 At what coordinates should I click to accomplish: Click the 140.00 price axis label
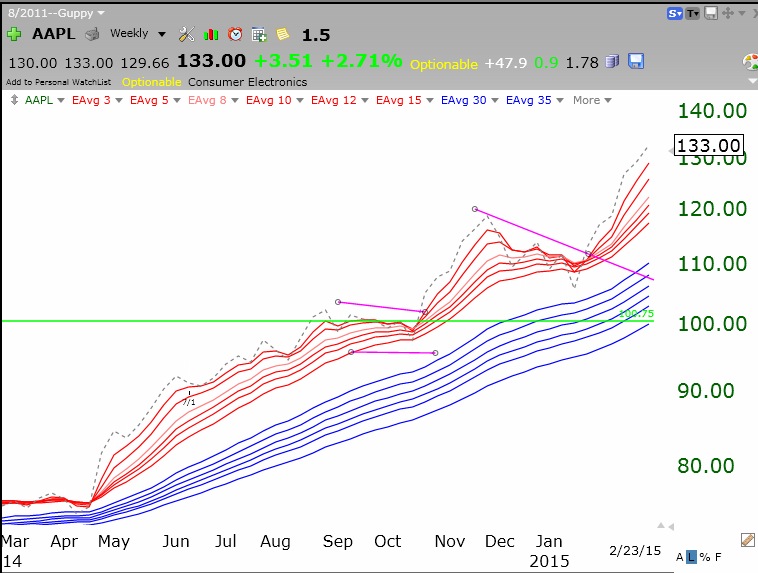point(713,111)
